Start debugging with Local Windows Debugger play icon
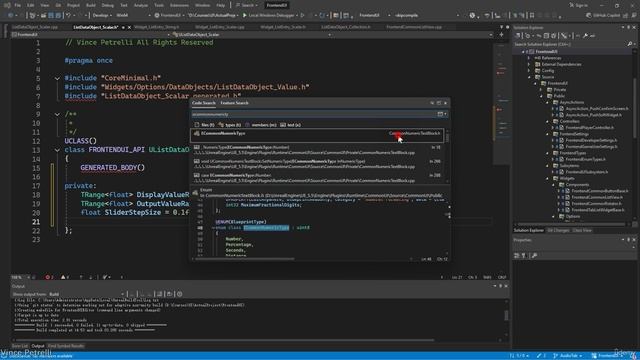The width and height of the screenshot is (640, 360). pyautogui.click(x=245, y=16)
